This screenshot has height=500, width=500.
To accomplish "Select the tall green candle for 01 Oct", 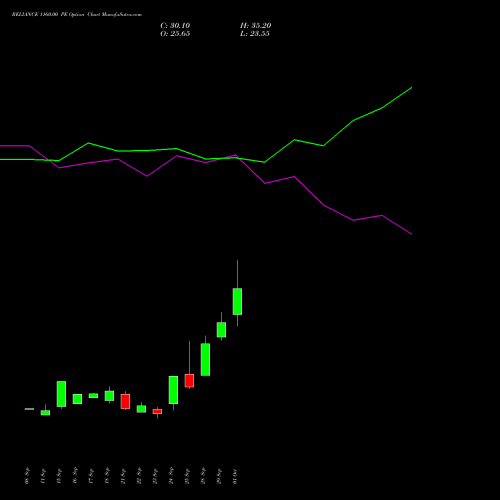I will (x=237, y=301).
